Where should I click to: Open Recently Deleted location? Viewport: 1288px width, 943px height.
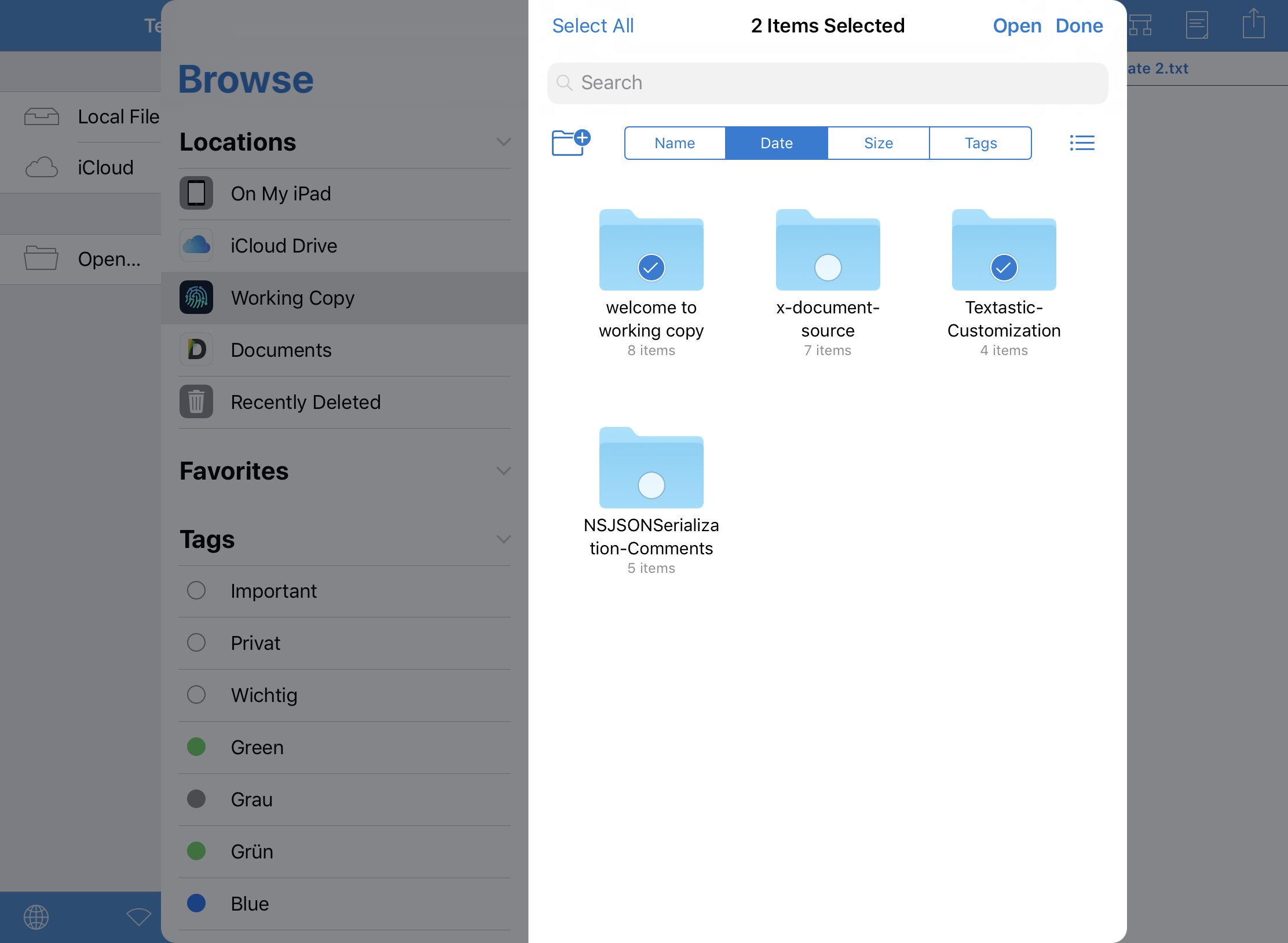pos(345,402)
